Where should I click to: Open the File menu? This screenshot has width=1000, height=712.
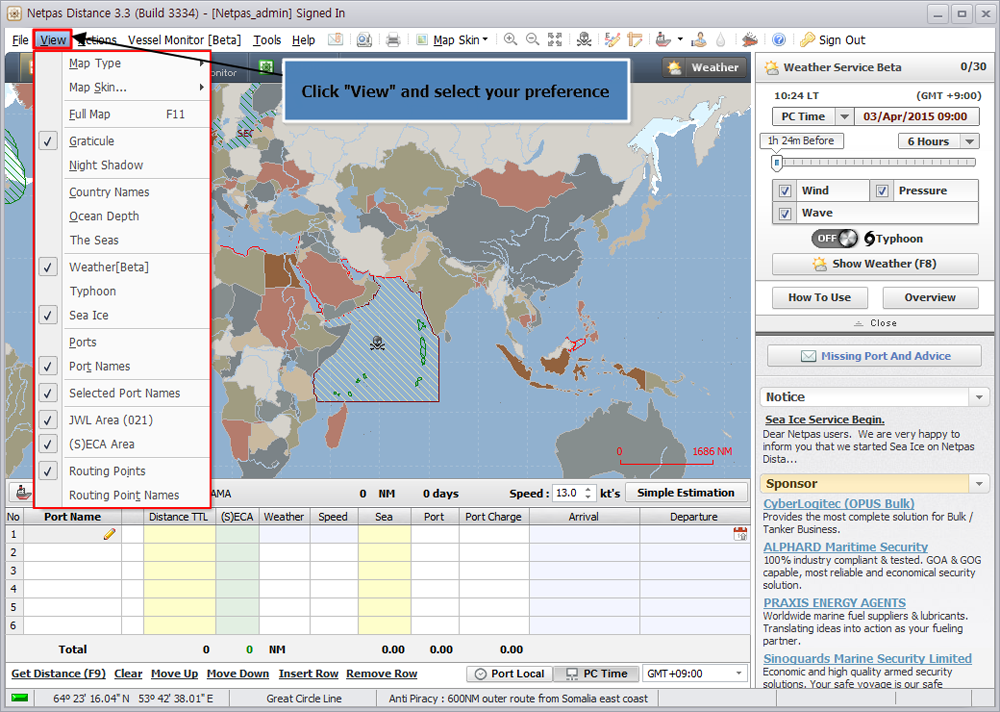pyautogui.click(x=20, y=40)
